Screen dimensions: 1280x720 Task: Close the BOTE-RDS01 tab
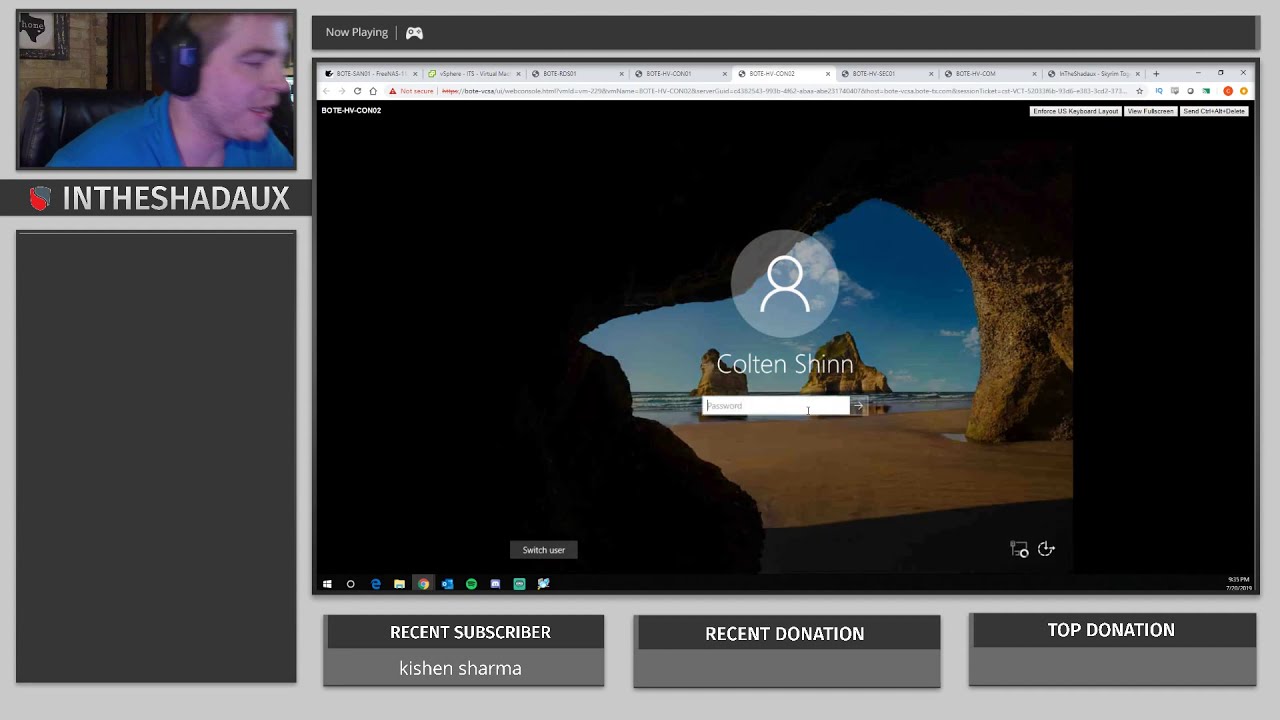(621, 73)
